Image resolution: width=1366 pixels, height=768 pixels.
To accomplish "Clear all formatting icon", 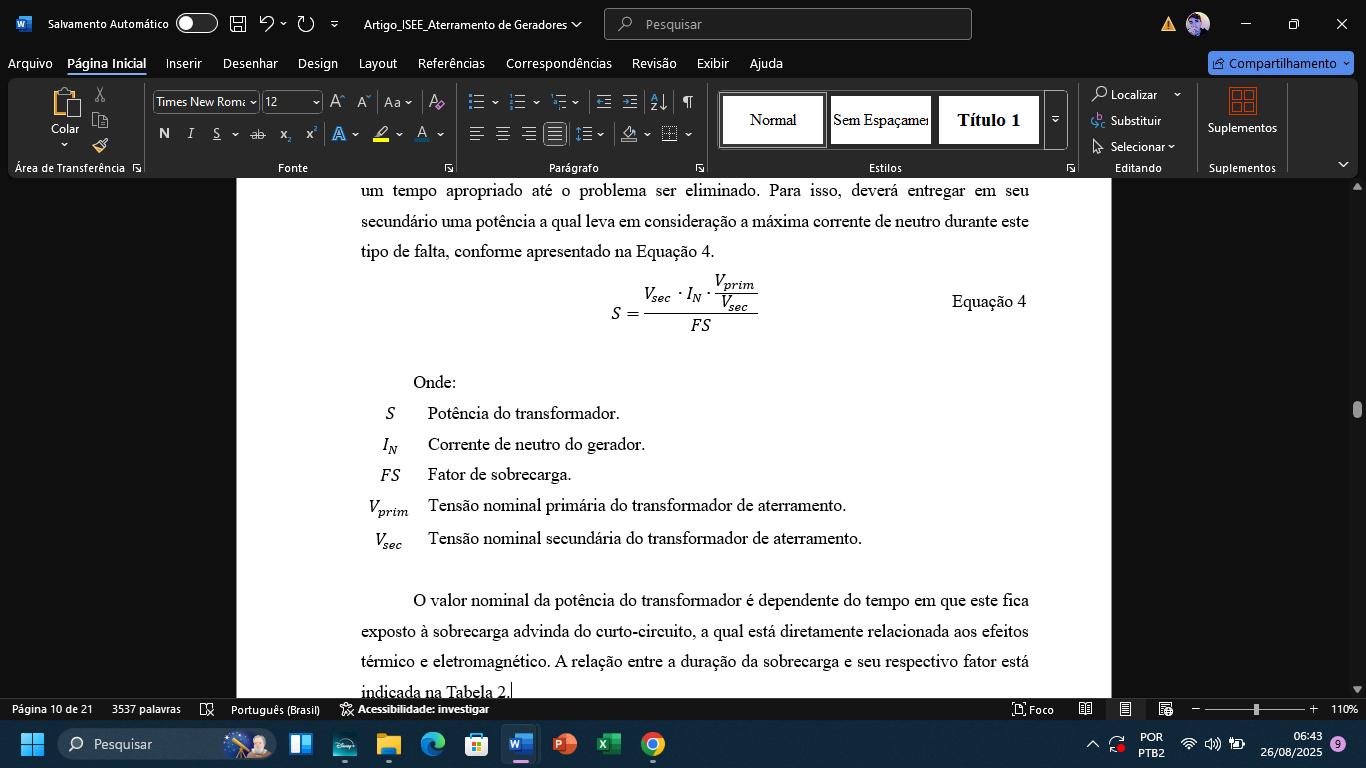I will coord(436,102).
